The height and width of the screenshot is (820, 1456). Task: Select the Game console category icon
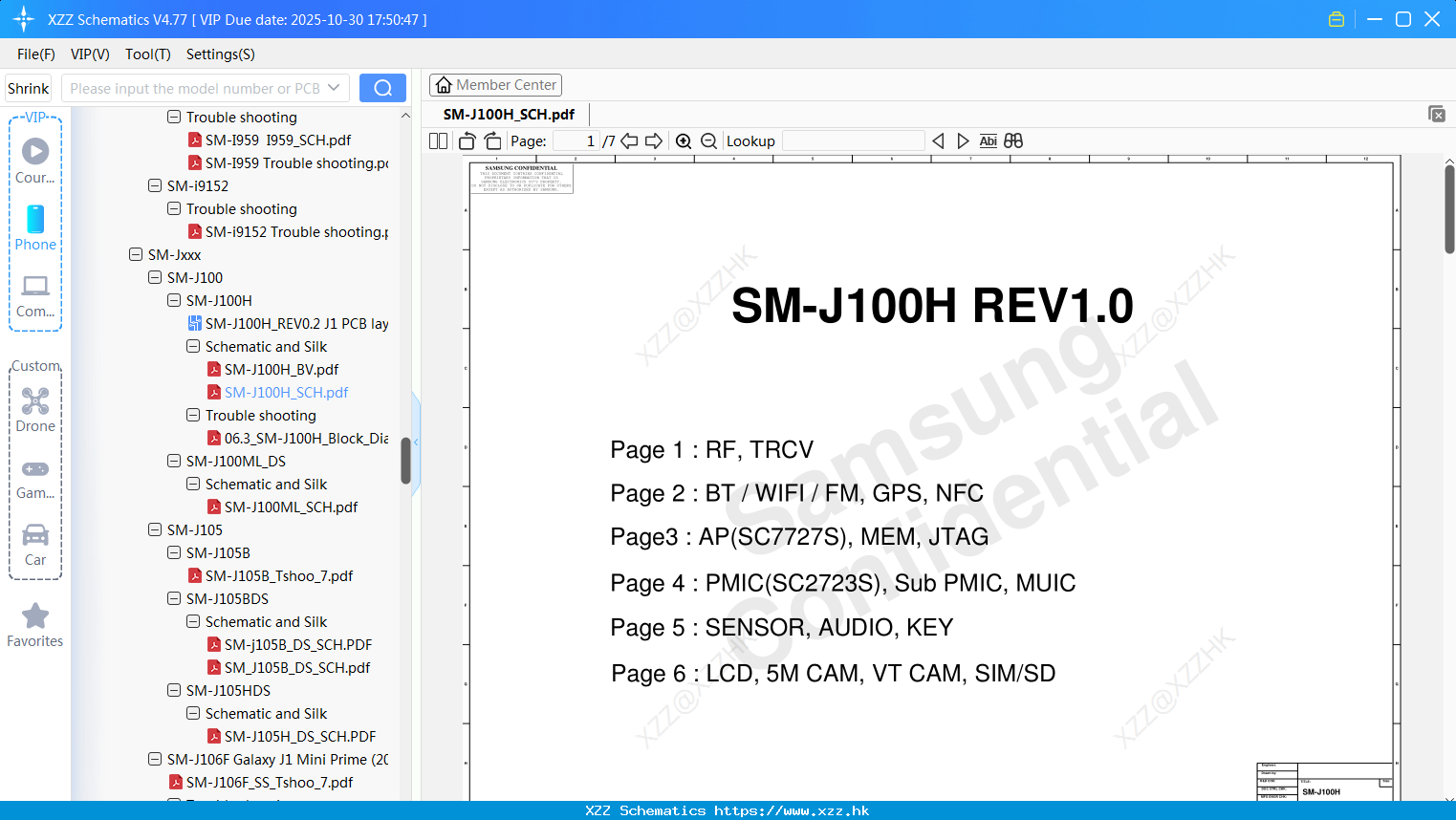click(x=35, y=479)
